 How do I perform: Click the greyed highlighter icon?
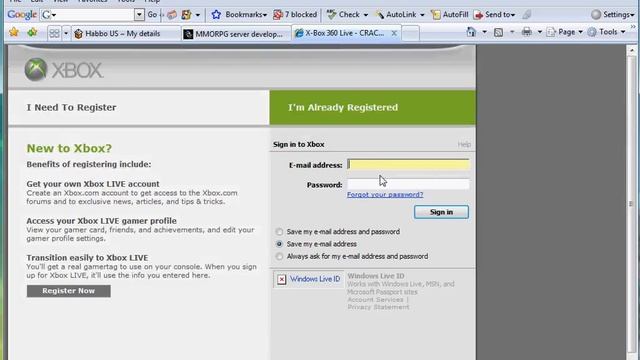[x=527, y=15]
